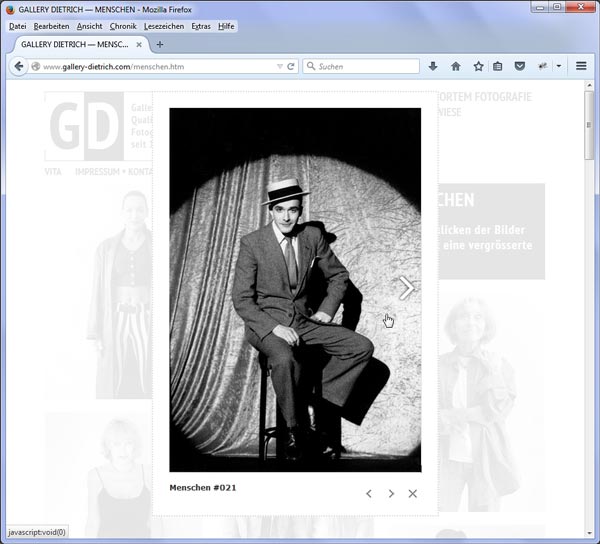Go back with the browser back arrow
Viewport: 600px width, 544px height.
17,66
